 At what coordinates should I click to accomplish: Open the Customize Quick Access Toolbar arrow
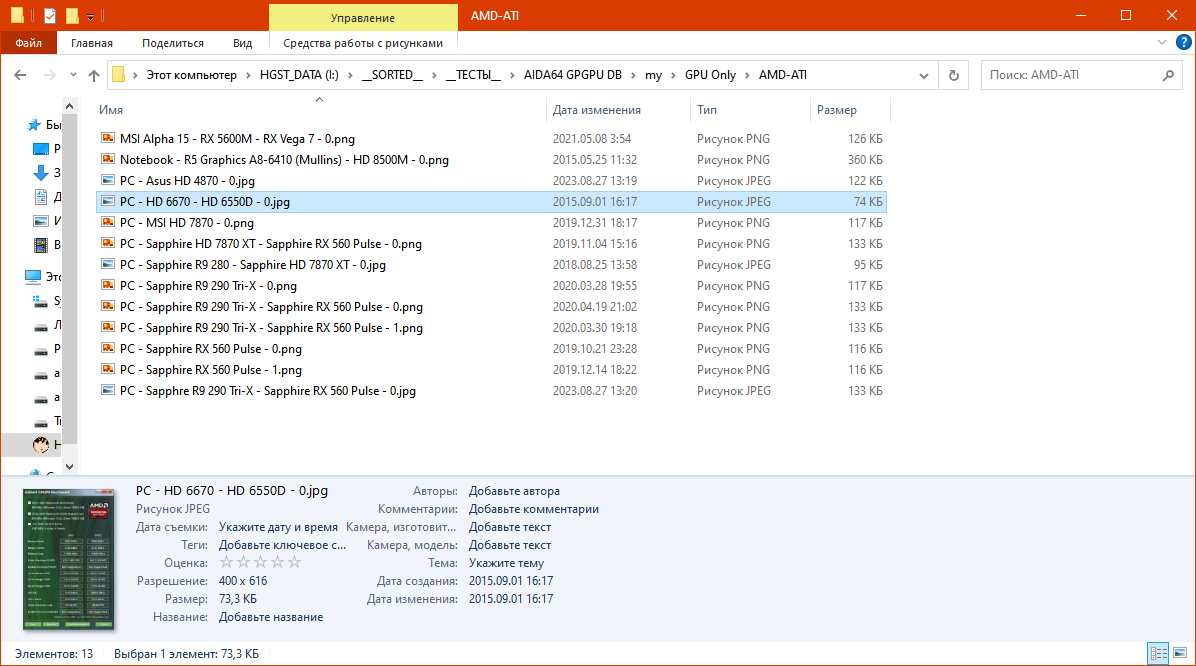90,16
